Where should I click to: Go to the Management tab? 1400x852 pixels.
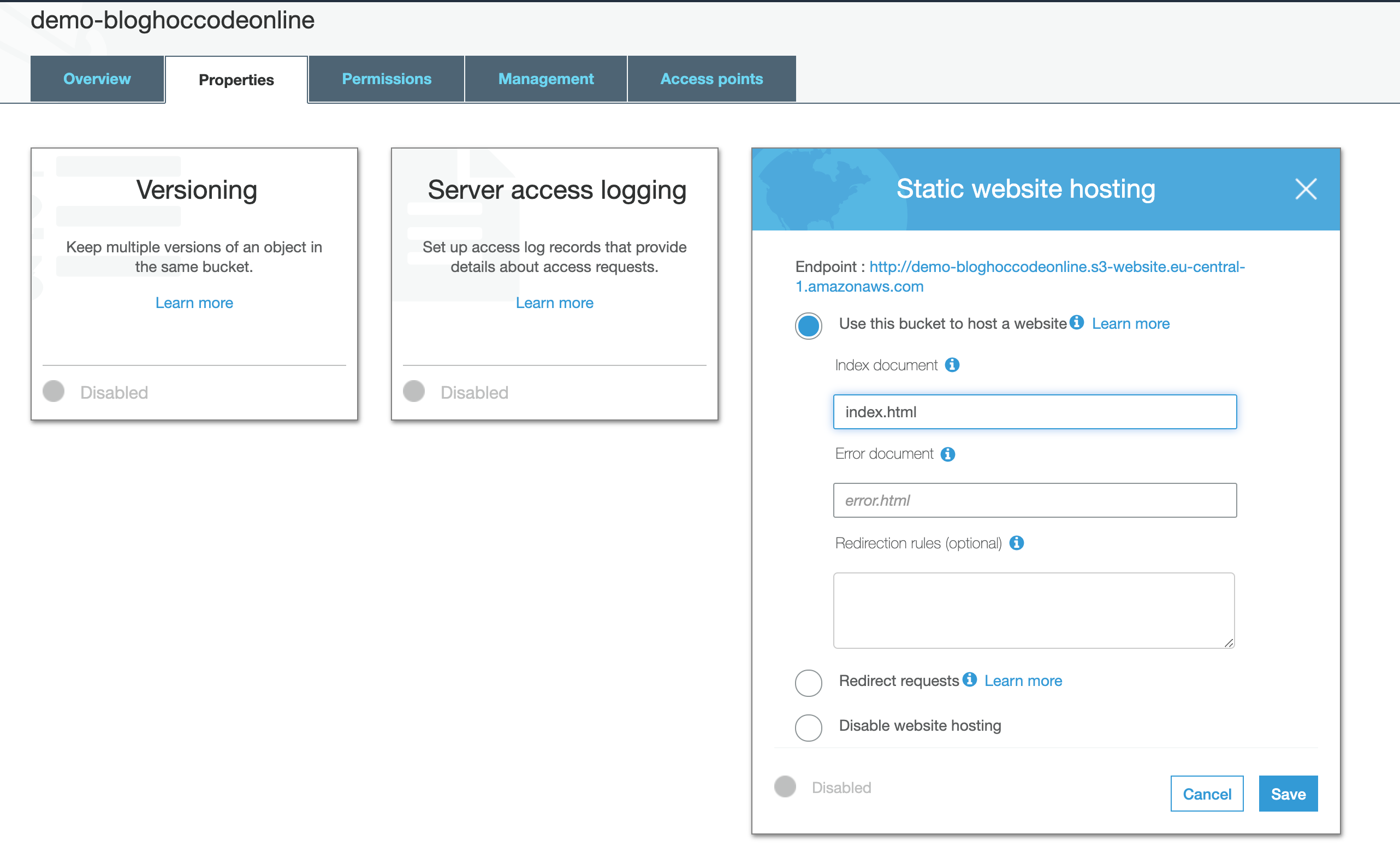pos(545,79)
